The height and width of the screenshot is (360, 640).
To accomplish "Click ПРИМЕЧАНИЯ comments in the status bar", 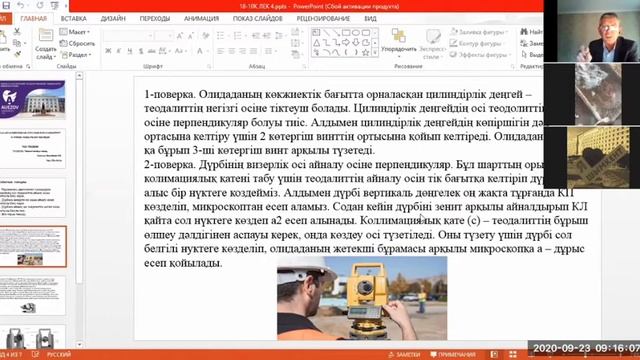I will click(453, 355).
